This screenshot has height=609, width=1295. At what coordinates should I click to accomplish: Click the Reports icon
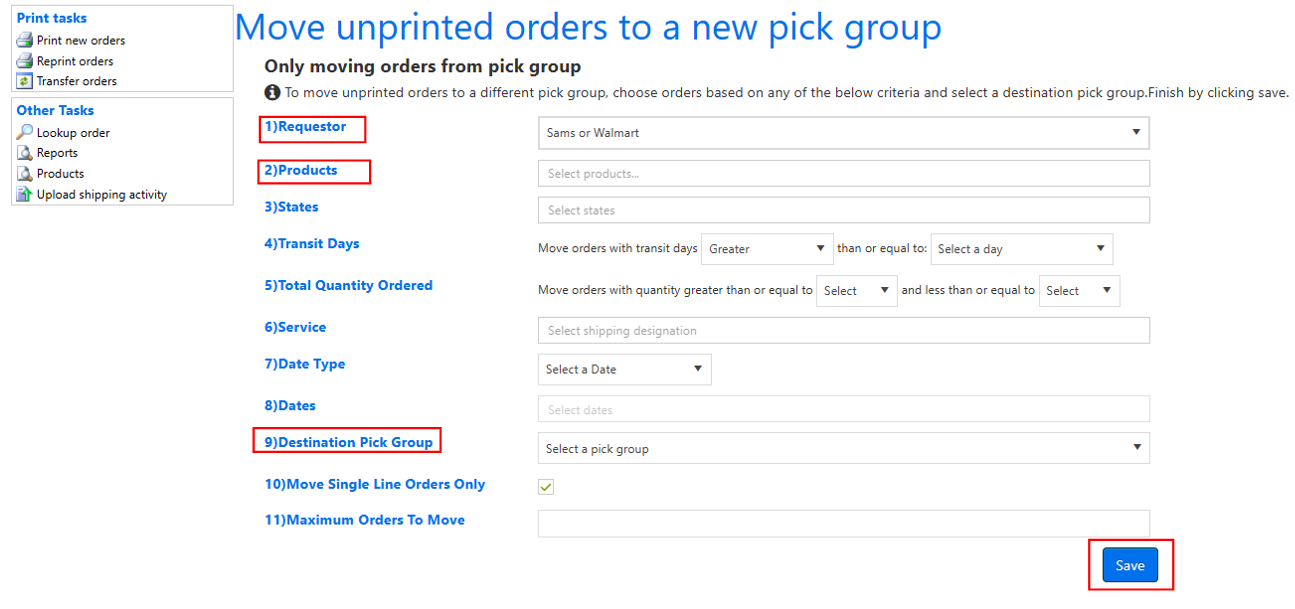pyautogui.click(x=25, y=153)
